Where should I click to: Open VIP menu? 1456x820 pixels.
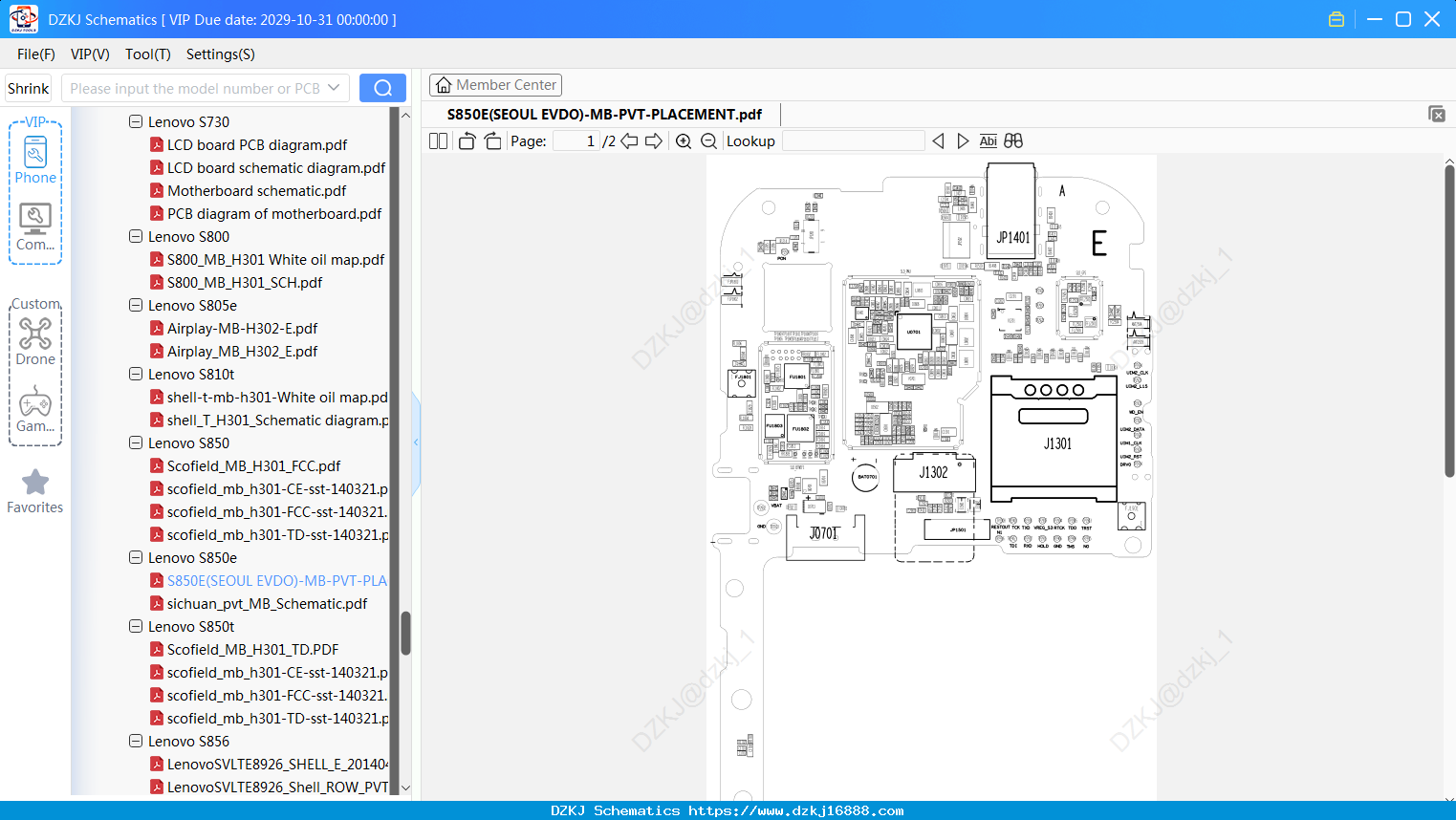(x=90, y=54)
